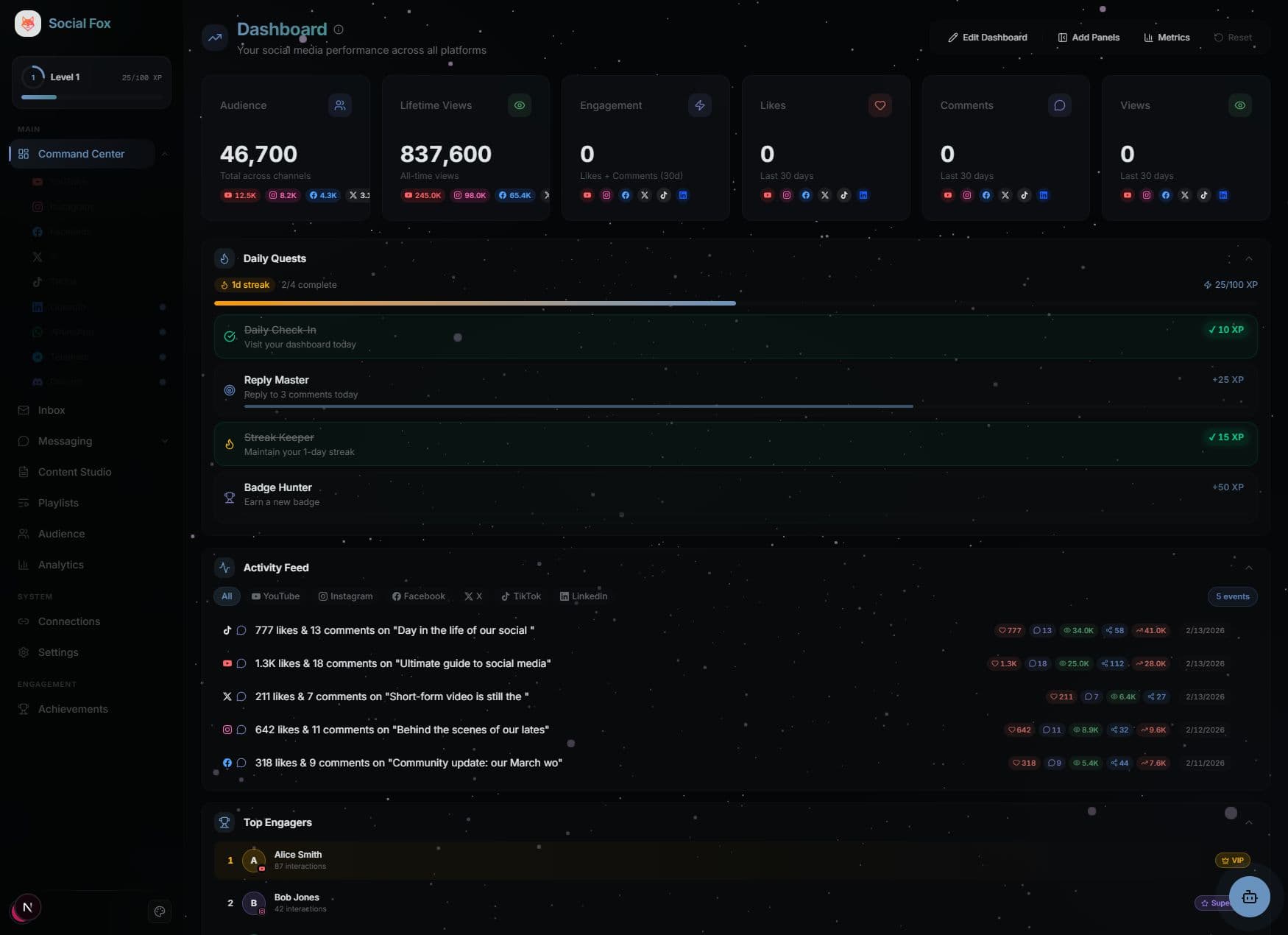Click the Activity Feed pulse icon
The image size is (1288, 935).
(224, 568)
